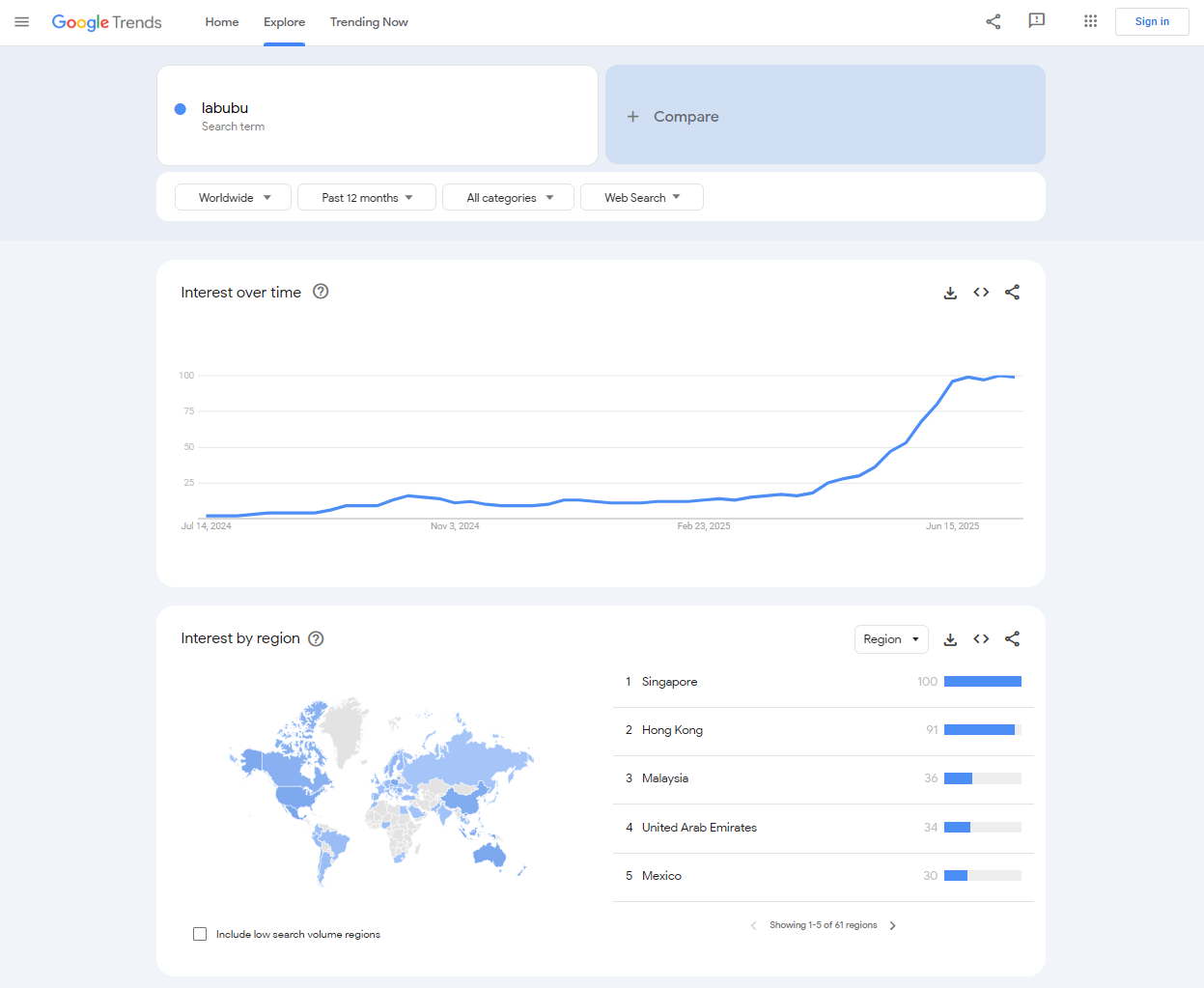Share the Interest by region widget
1204x988 pixels.
pos(1012,639)
